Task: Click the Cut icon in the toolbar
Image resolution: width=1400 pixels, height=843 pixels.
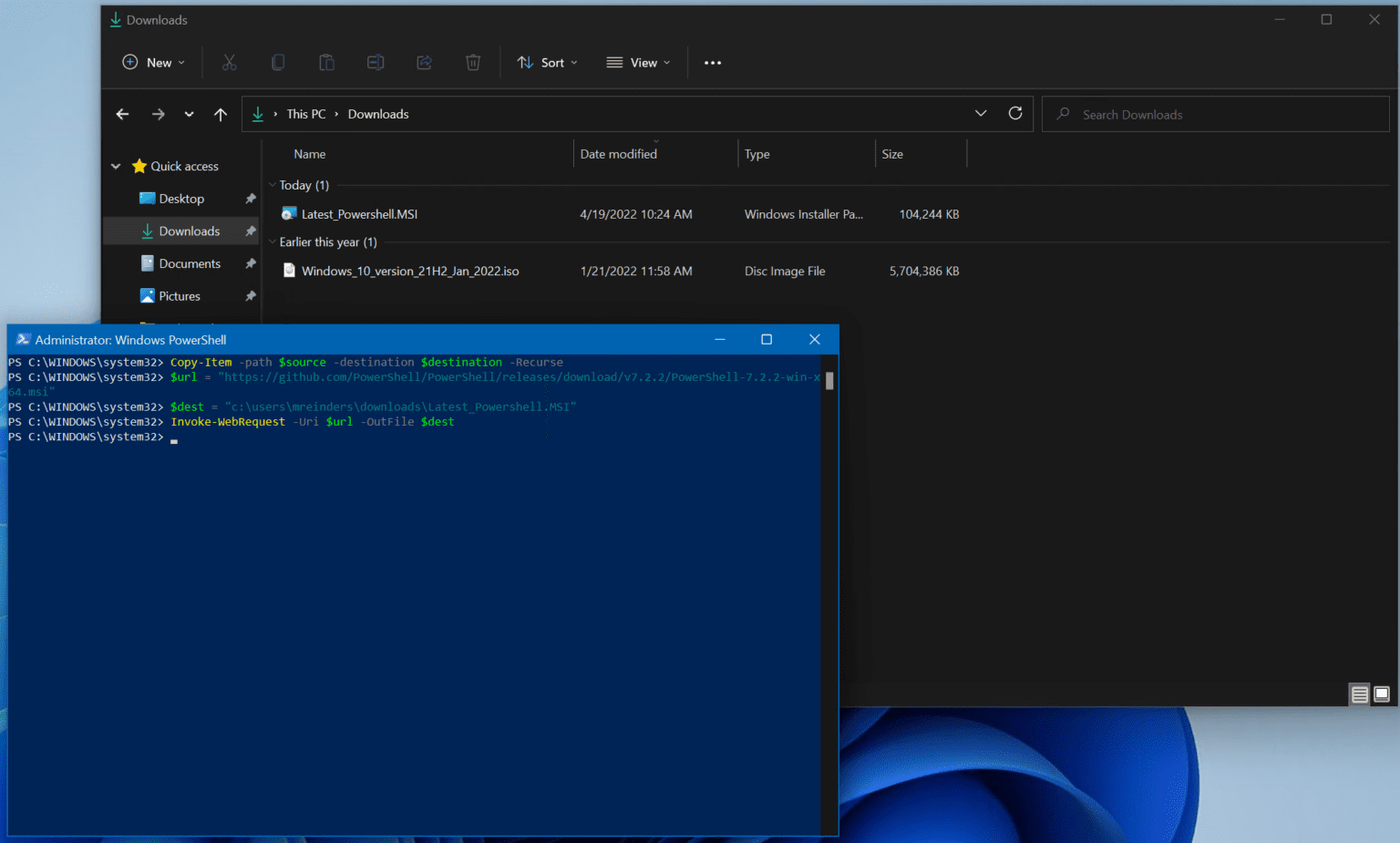Action: pyautogui.click(x=229, y=62)
